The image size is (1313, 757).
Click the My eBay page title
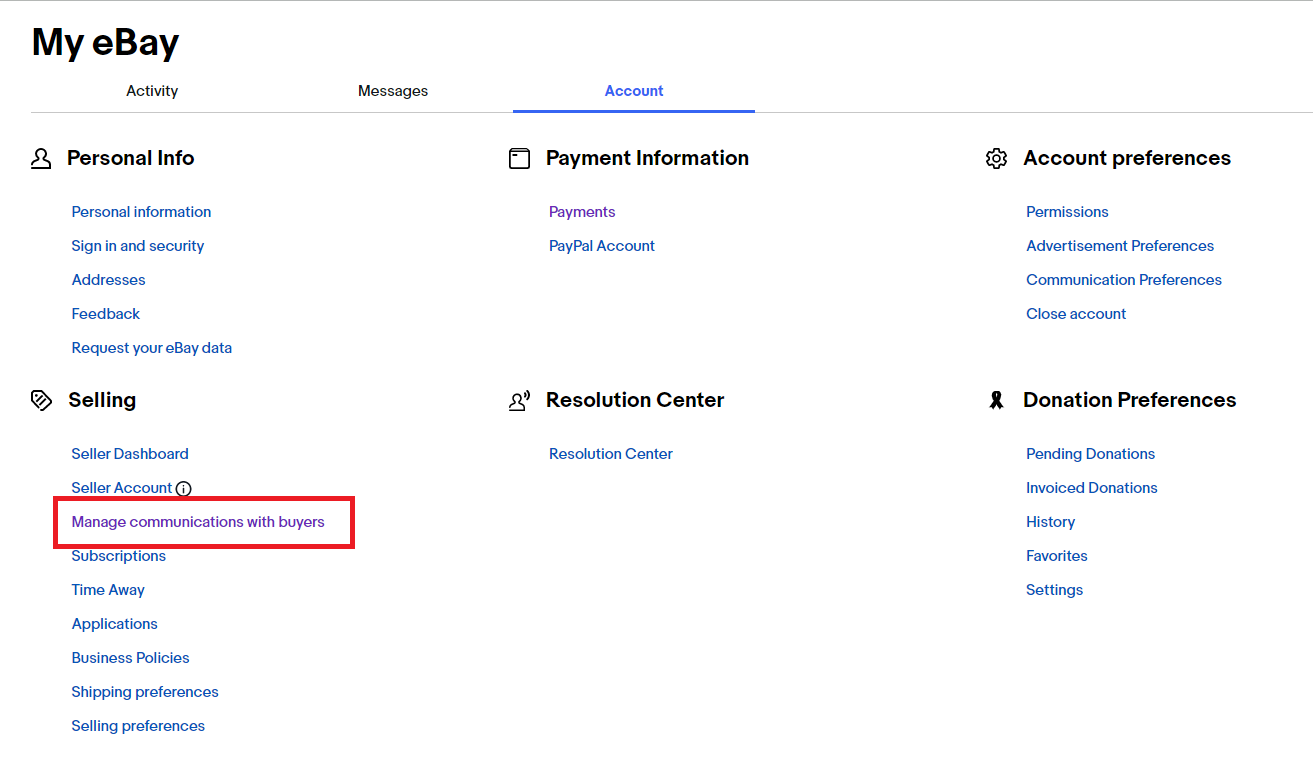click(x=105, y=43)
